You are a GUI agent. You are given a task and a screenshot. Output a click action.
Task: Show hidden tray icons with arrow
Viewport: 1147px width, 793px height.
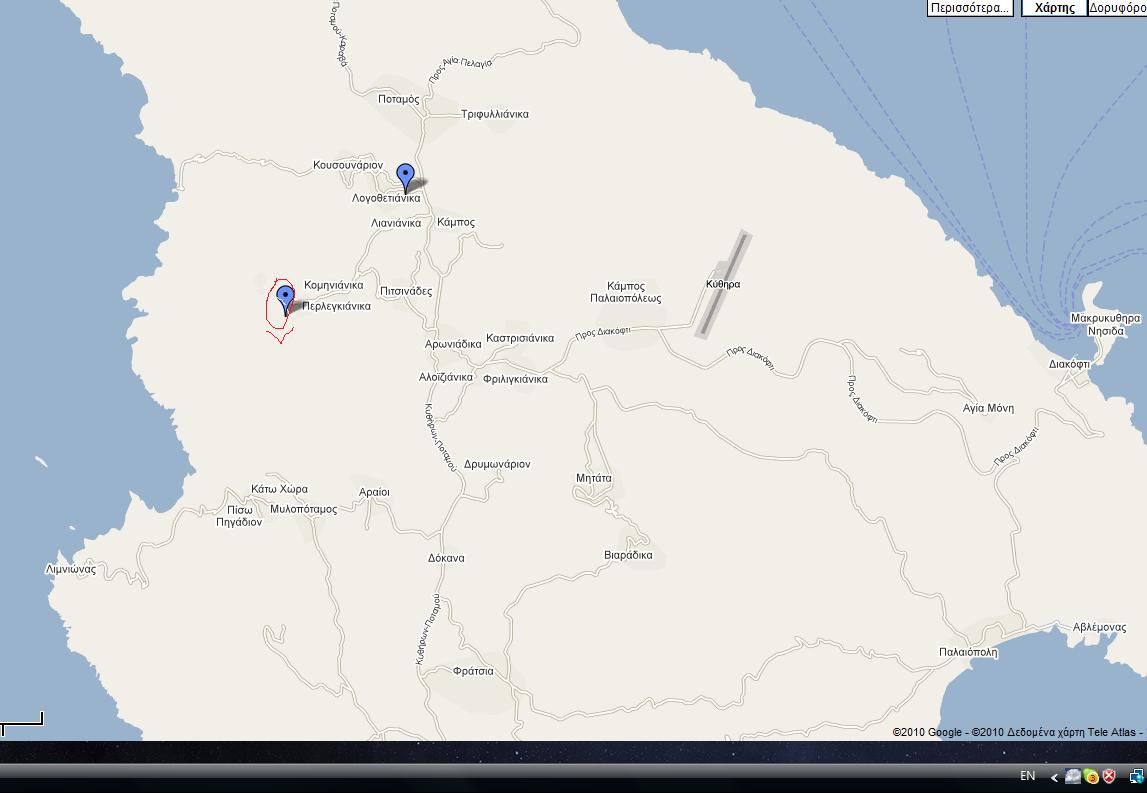click(1053, 777)
